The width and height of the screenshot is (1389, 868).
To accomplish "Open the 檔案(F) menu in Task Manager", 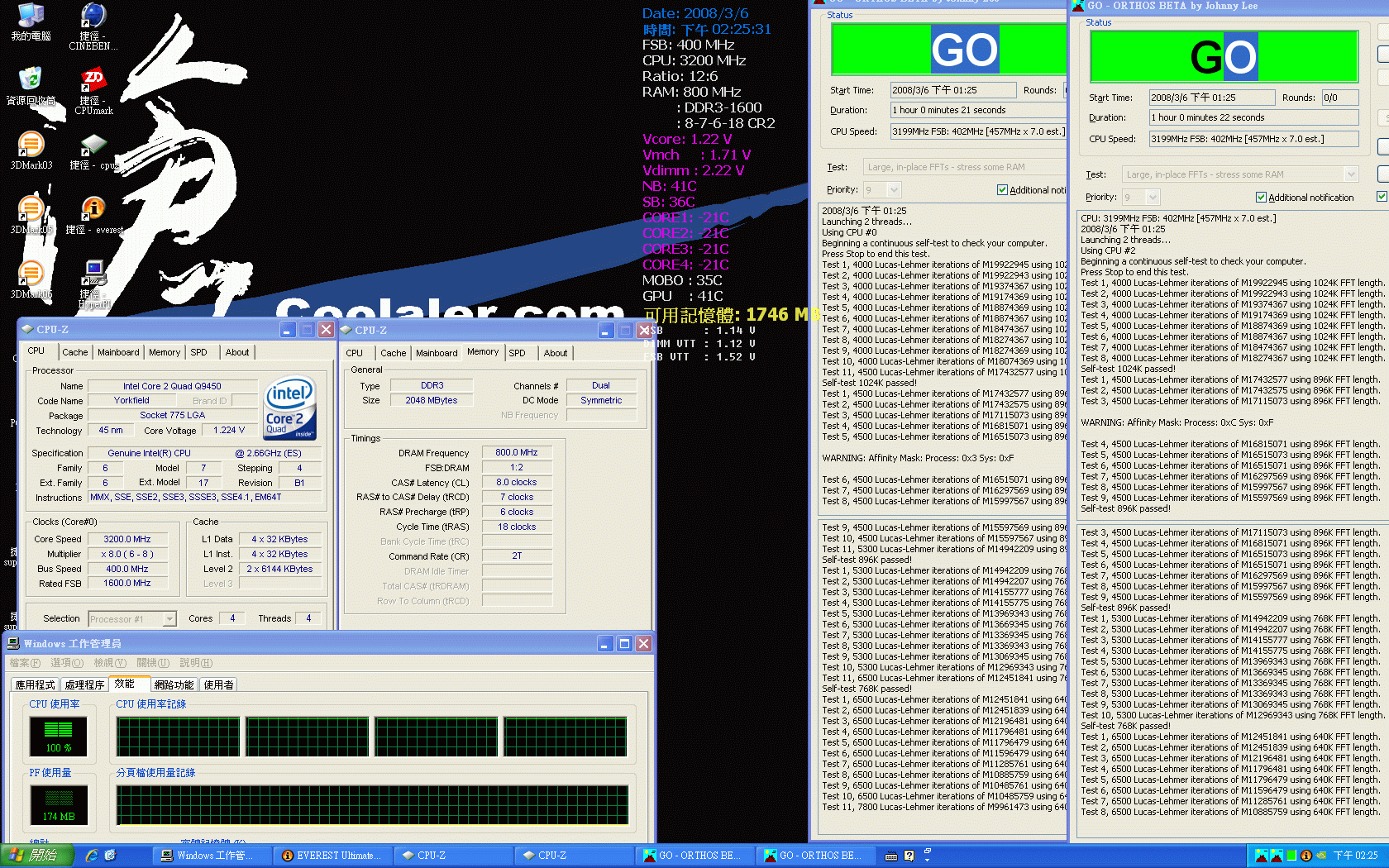I will tap(25, 663).
